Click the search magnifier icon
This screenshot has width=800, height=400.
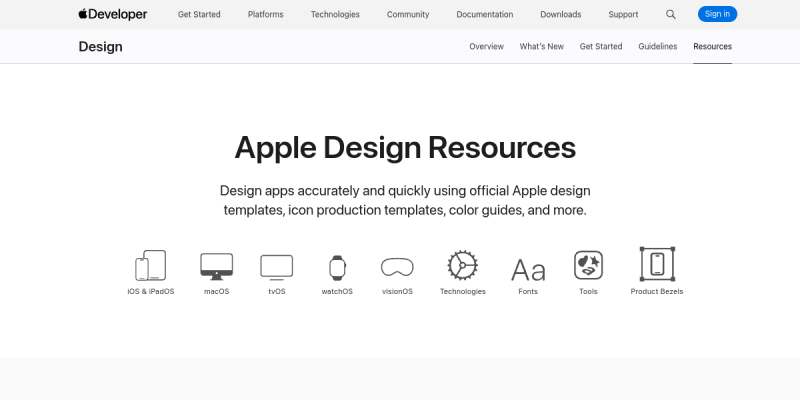671,14
